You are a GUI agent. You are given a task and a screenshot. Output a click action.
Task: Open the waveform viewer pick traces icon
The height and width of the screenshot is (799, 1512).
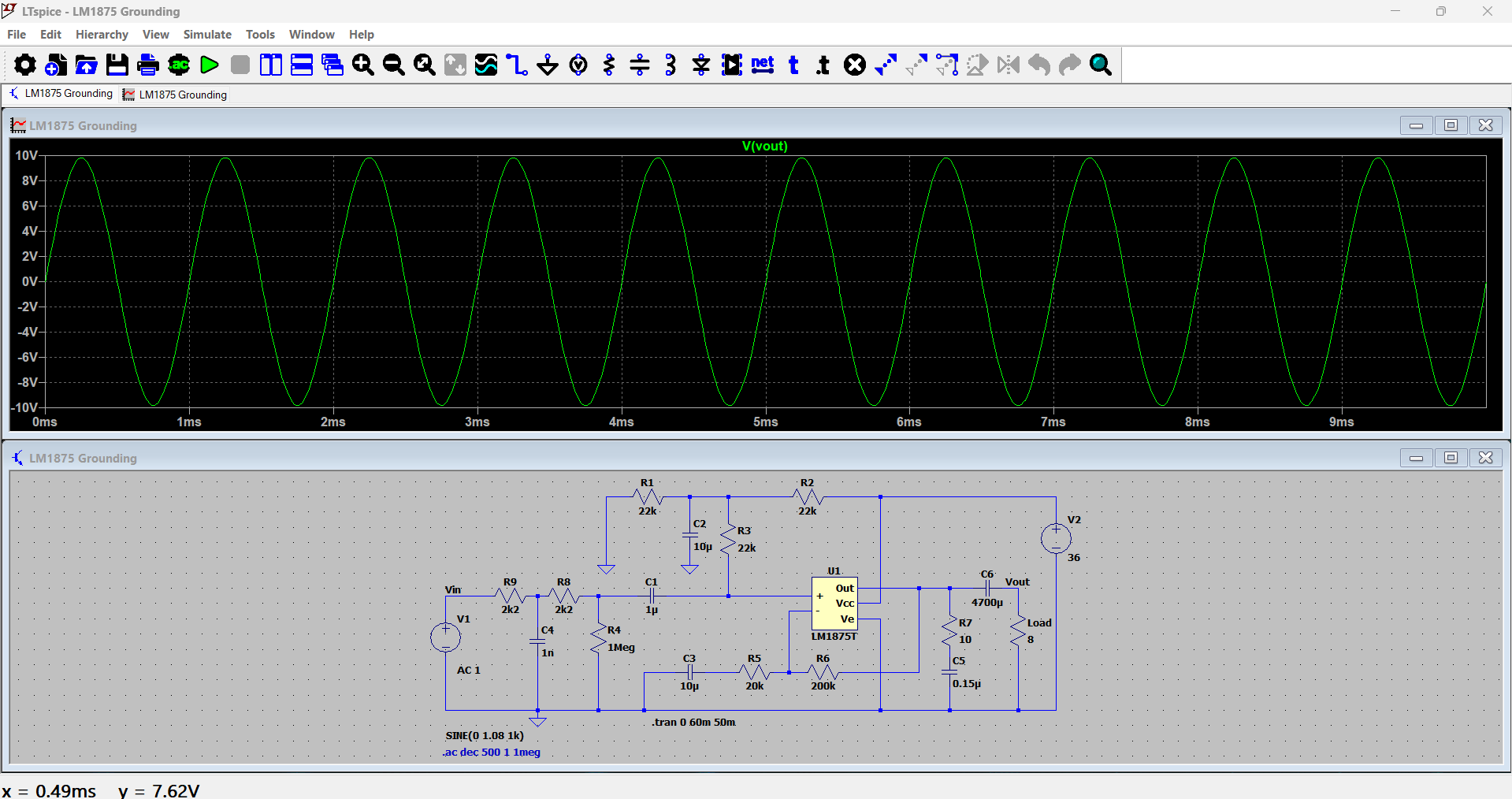(x=486, y=65)
